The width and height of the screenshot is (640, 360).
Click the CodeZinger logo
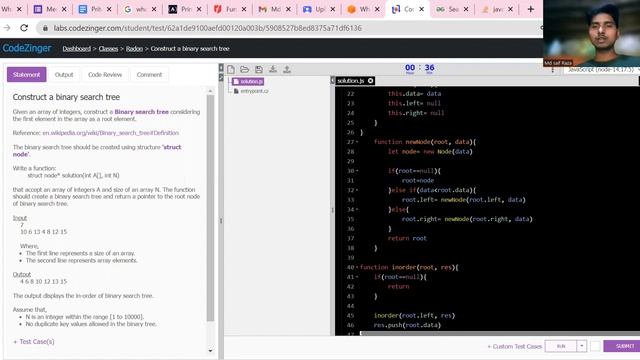click(x=27, y=48)
